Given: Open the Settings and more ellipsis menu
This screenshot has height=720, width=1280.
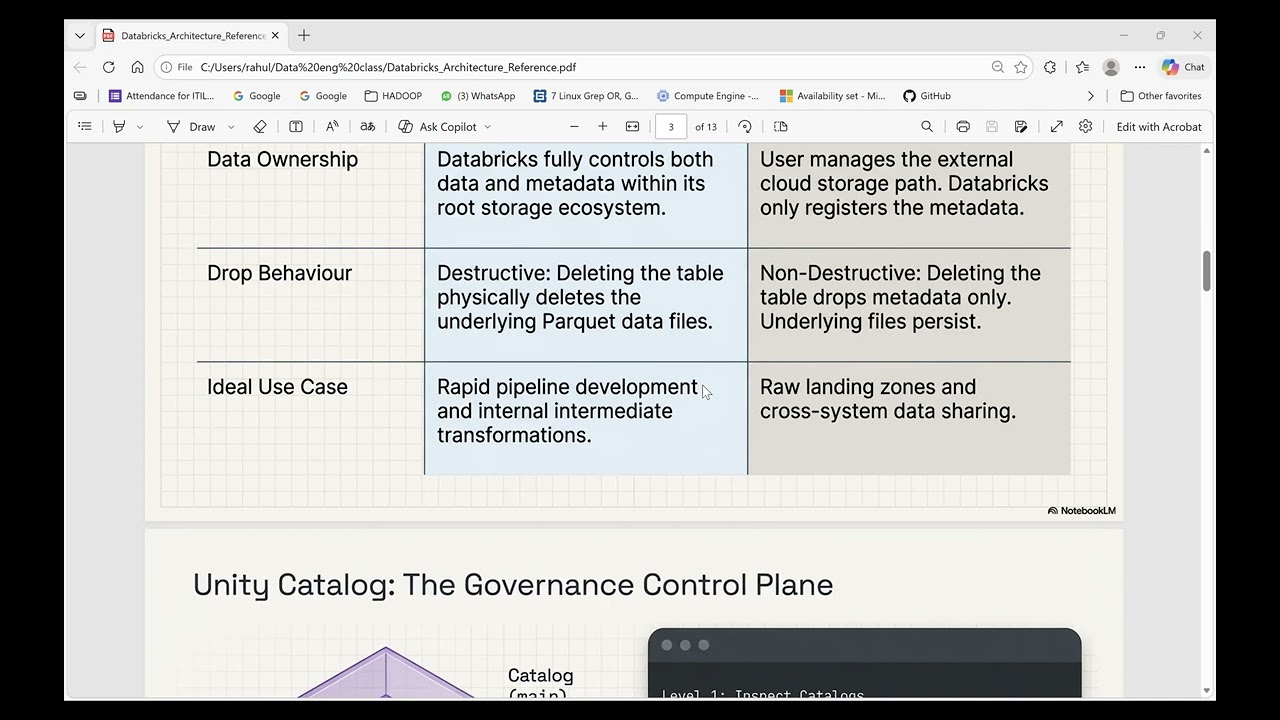Looking at the screenshot, I should (1140, 67).
